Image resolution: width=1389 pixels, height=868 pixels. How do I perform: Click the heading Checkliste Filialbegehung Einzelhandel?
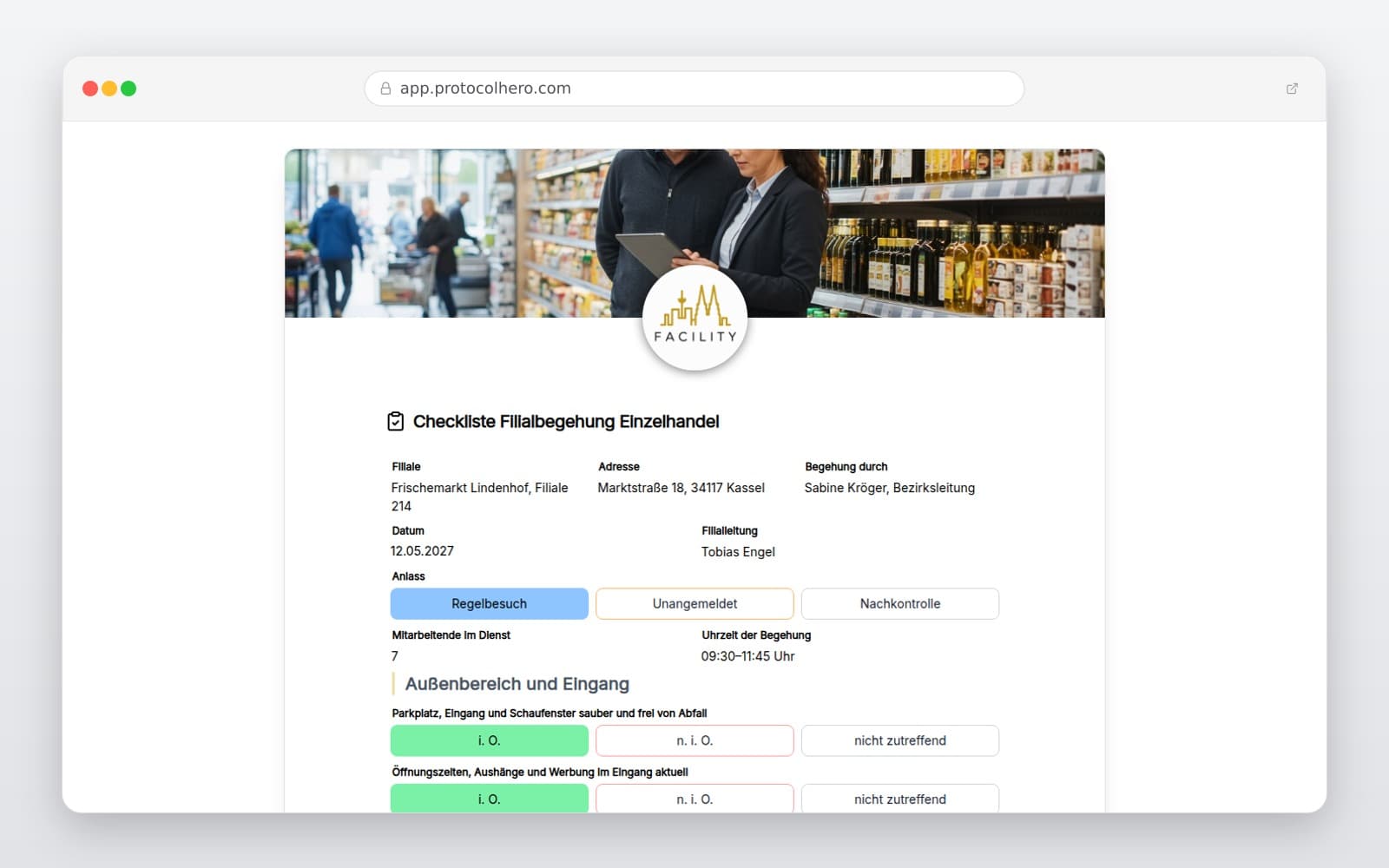coord(566,422)
